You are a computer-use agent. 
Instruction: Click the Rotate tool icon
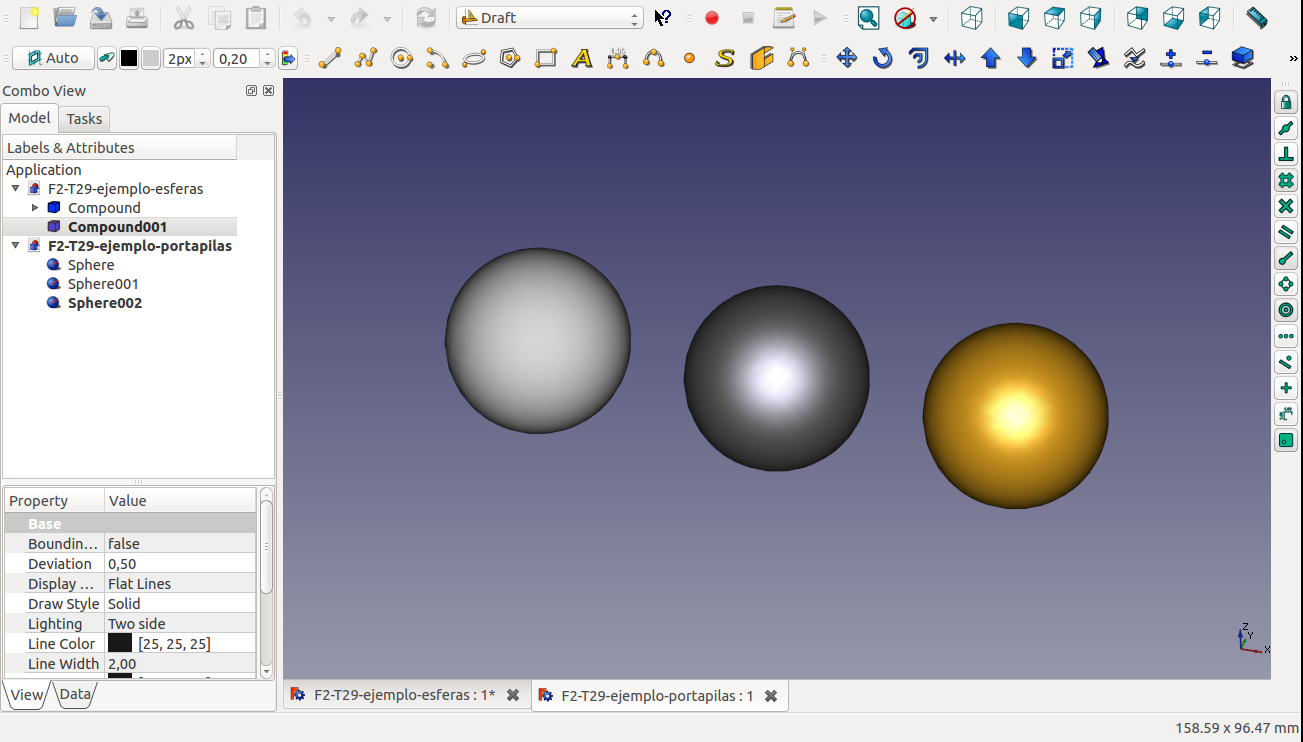pos(882,59)
